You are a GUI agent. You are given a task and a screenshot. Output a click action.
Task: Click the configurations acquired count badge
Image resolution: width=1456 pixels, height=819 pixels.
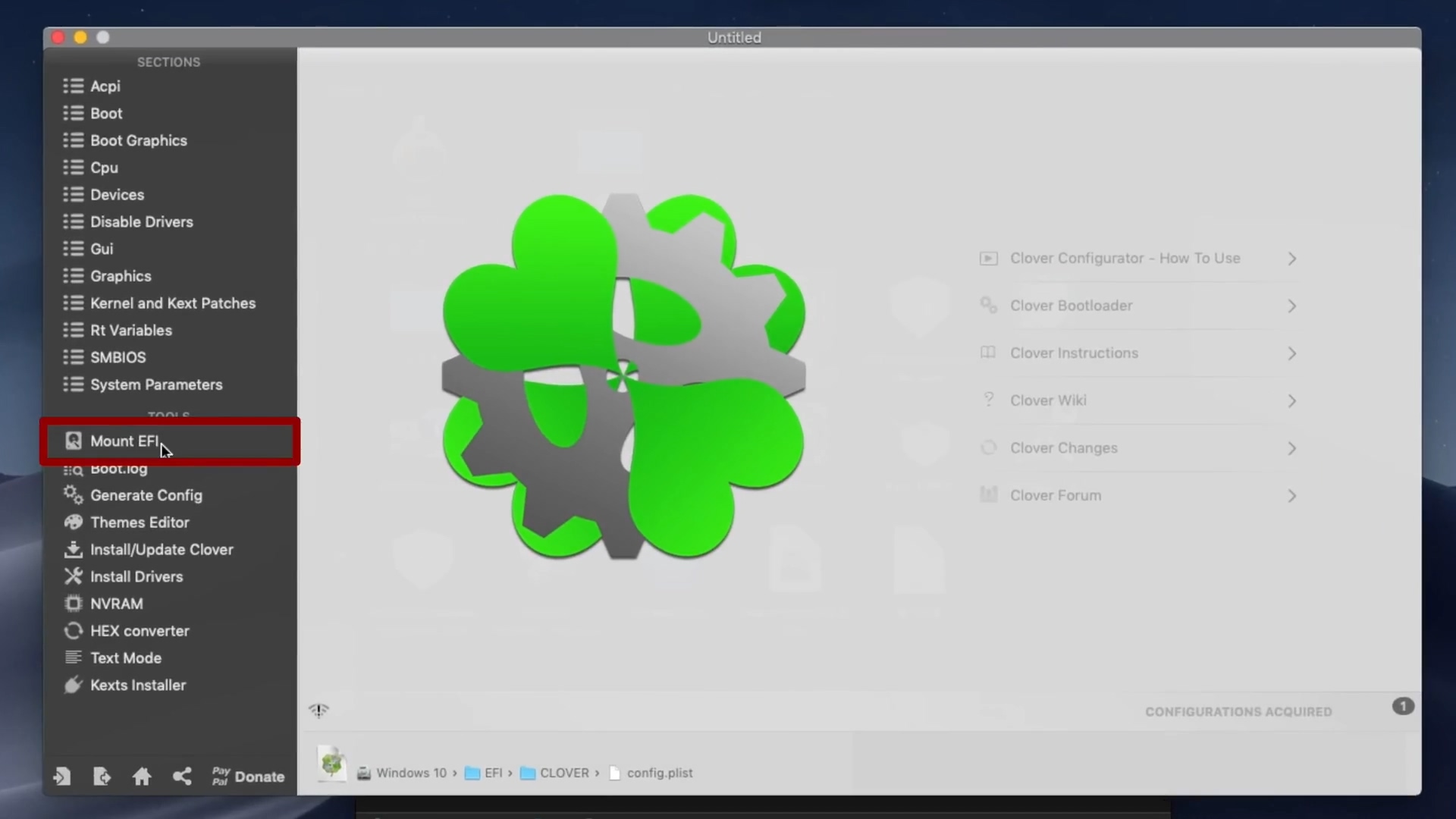(1403, 707)
